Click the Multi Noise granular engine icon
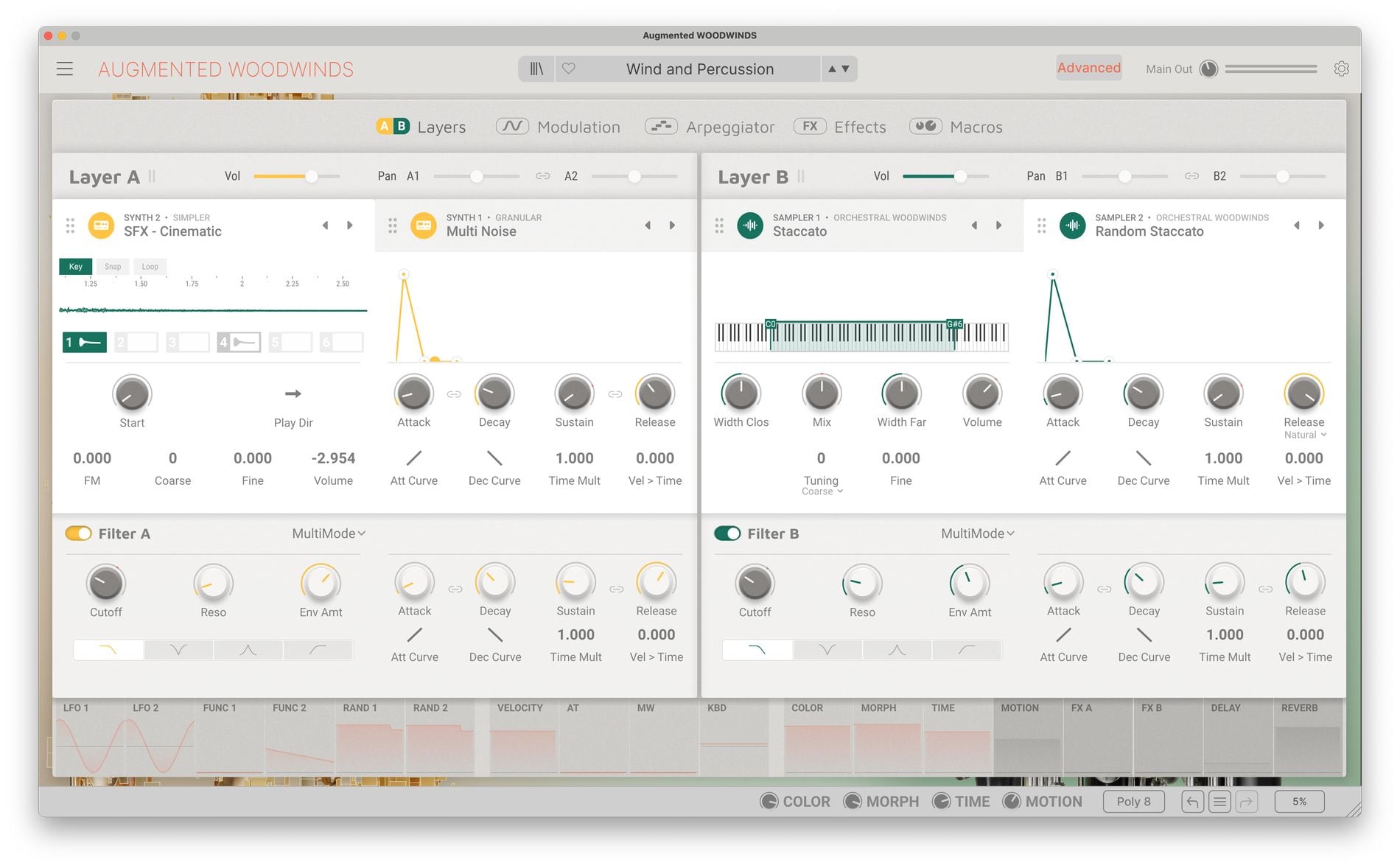1400x868 pixels. [x=424, y=225]
